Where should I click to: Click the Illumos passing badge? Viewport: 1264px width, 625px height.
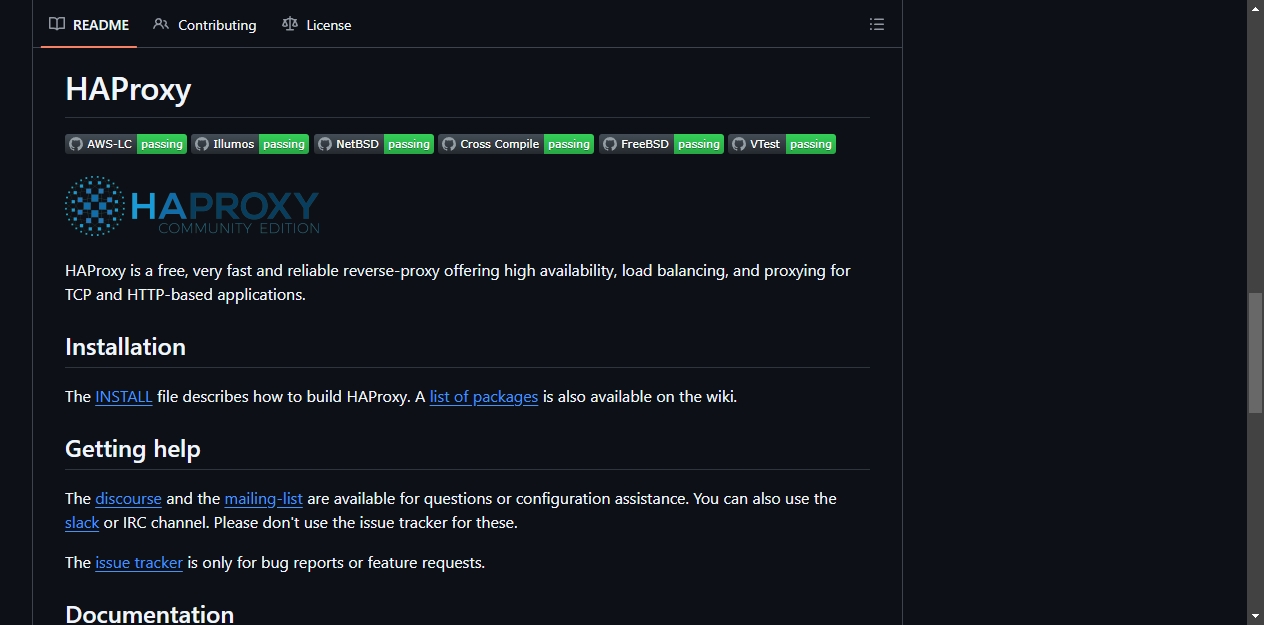250,144
